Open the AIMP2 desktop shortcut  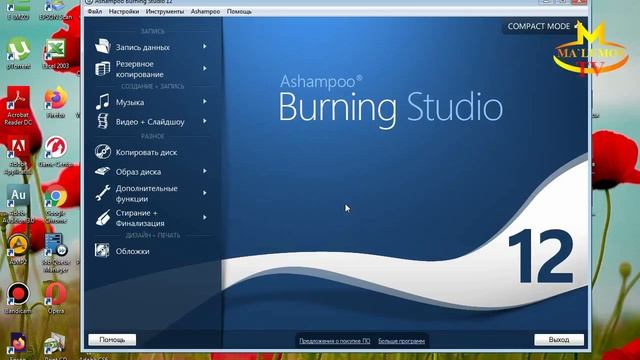click(18, 250)
